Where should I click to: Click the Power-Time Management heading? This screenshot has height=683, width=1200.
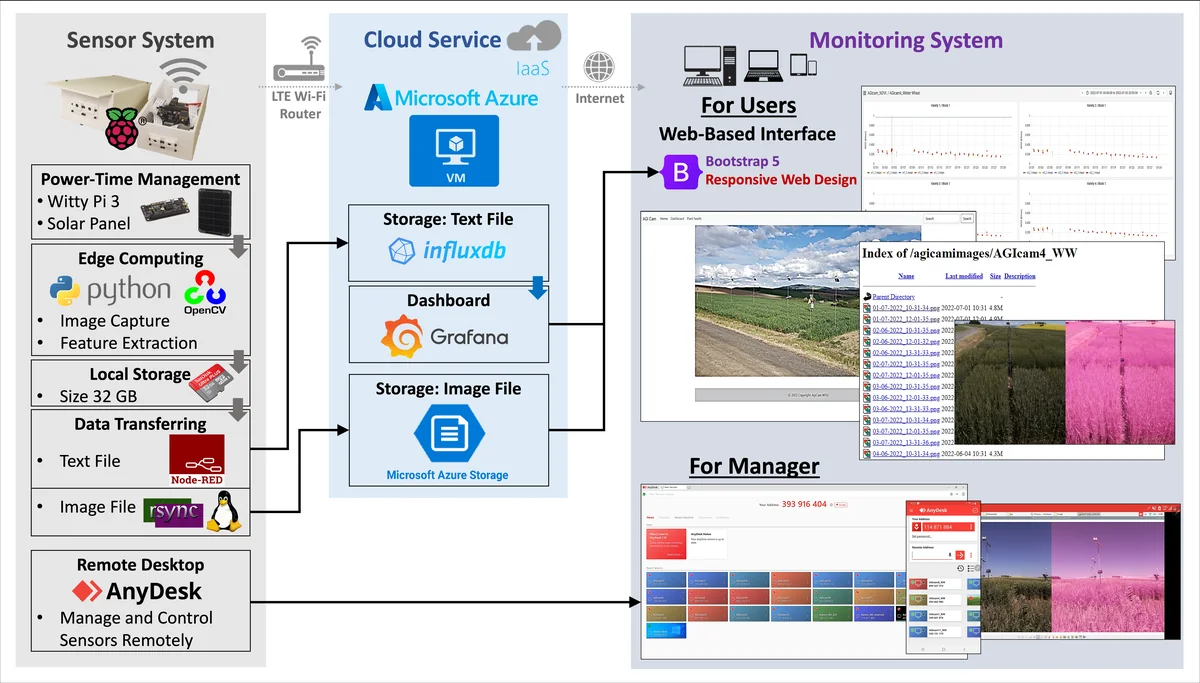[140, 180]
